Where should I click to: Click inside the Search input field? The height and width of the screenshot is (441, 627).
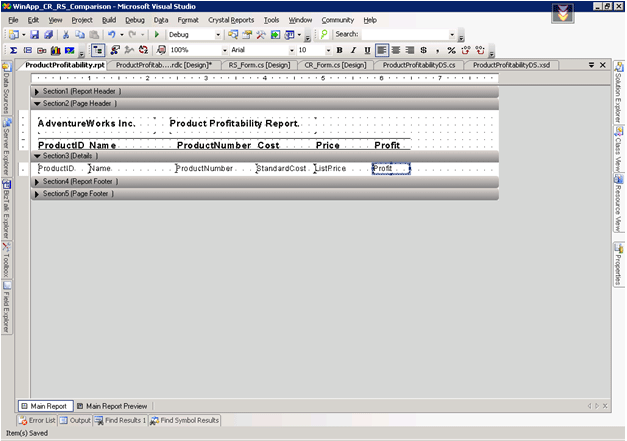404,35
